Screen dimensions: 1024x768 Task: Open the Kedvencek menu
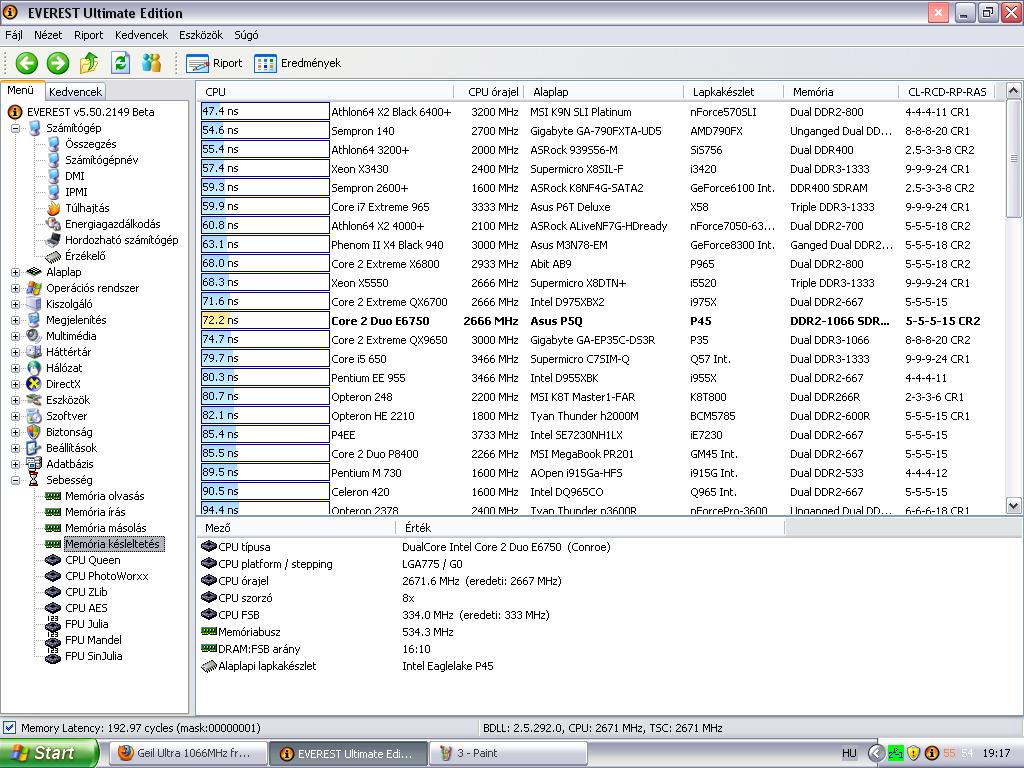click(x=141, y=35)
